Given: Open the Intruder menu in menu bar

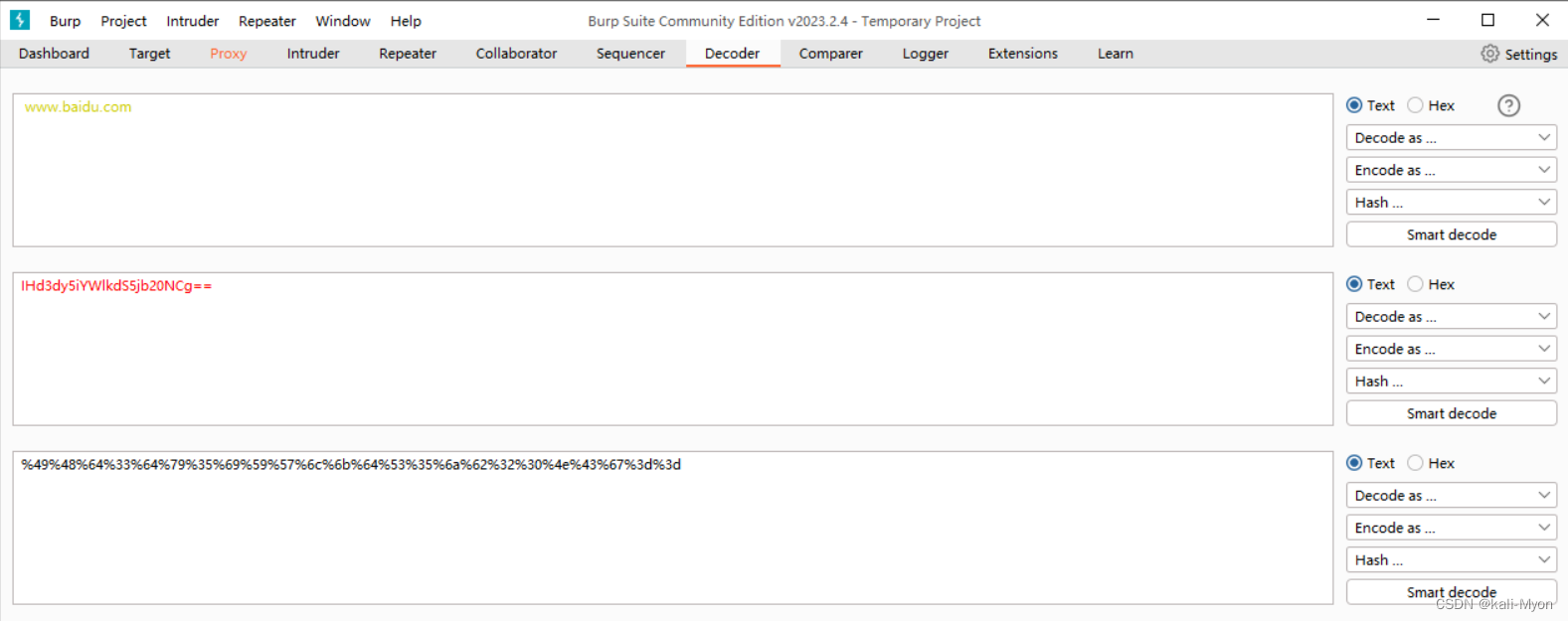Looking at the screenshot, I should tap(192, 21).
